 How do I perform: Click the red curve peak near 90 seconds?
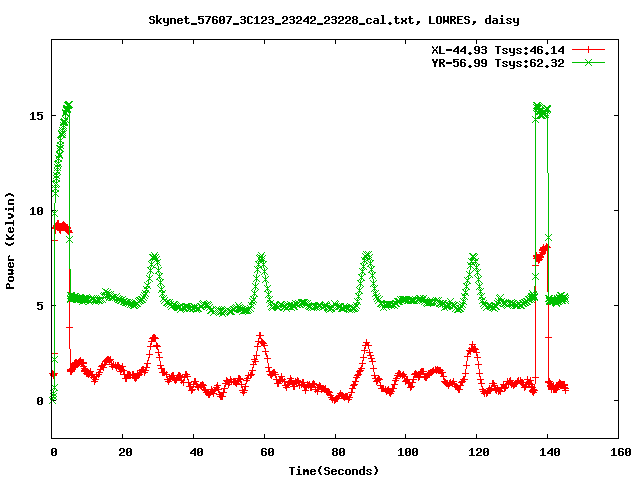(367, 343)
